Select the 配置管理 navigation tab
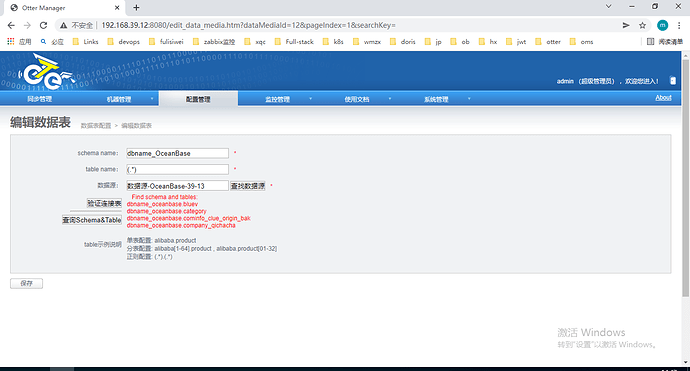The image size is (690, 371). click(x=198, y=99)
